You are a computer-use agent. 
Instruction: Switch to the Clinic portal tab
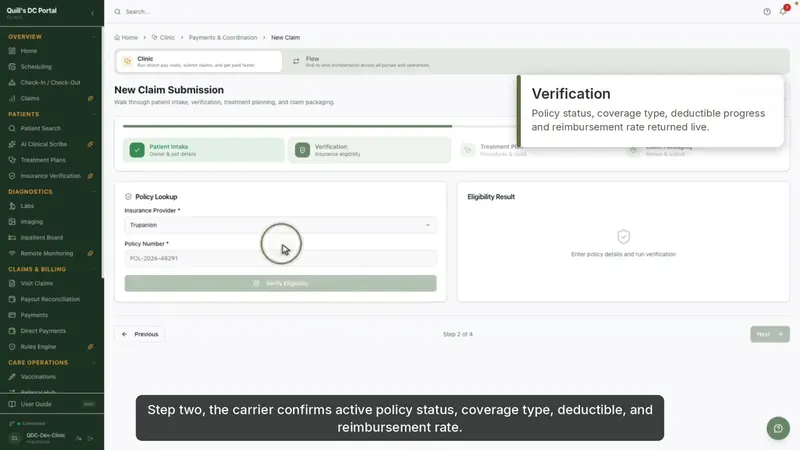pos(199,61)
